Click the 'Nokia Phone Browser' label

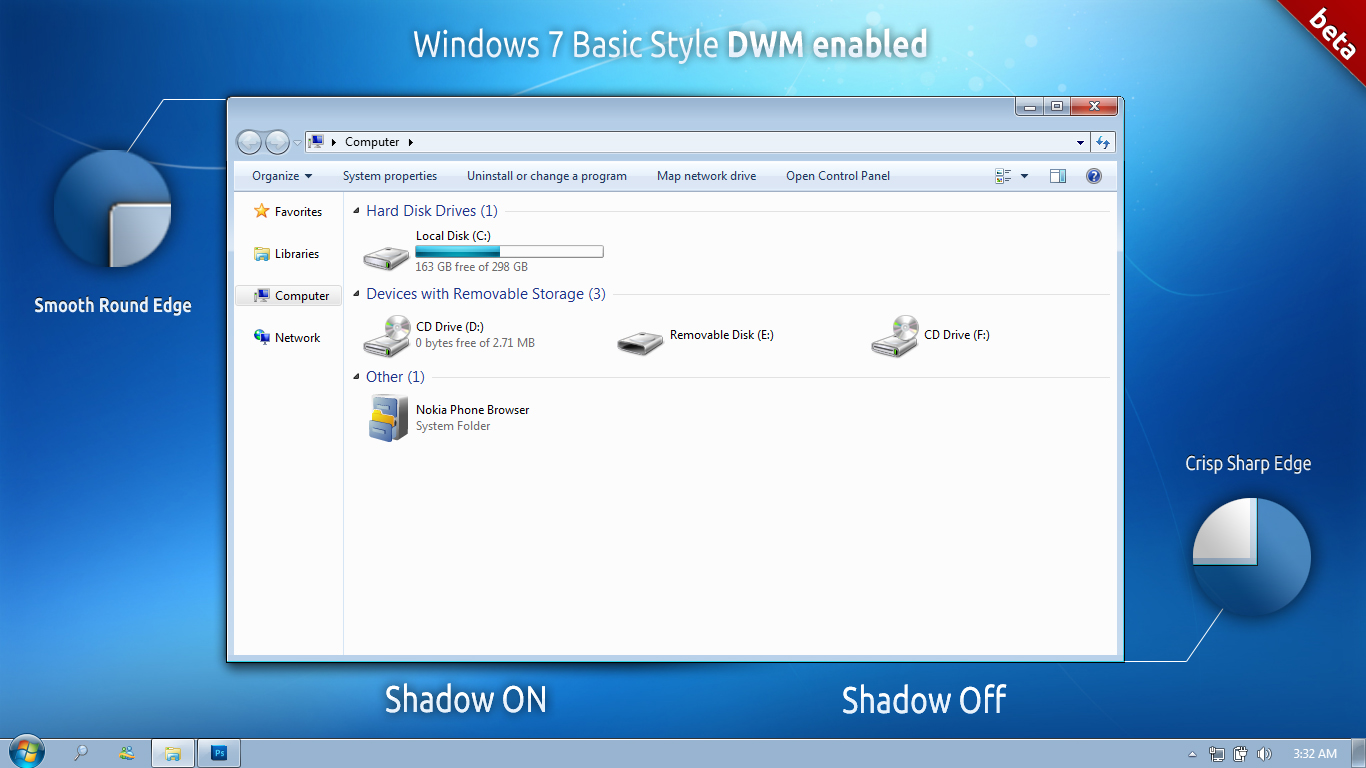(x=472, y=410)
